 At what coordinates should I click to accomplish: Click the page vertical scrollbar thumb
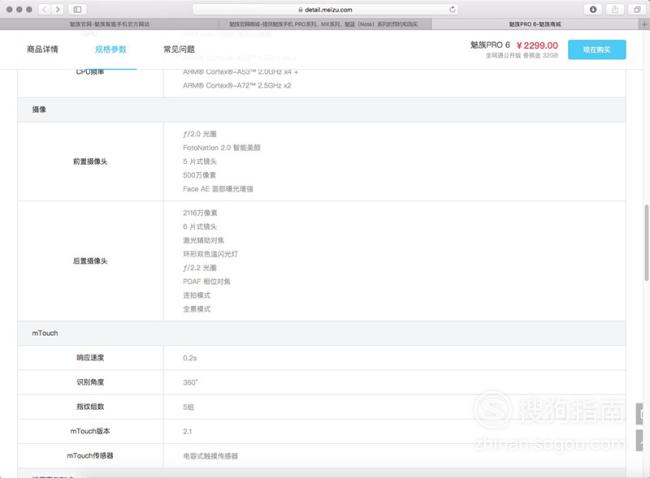646,243
